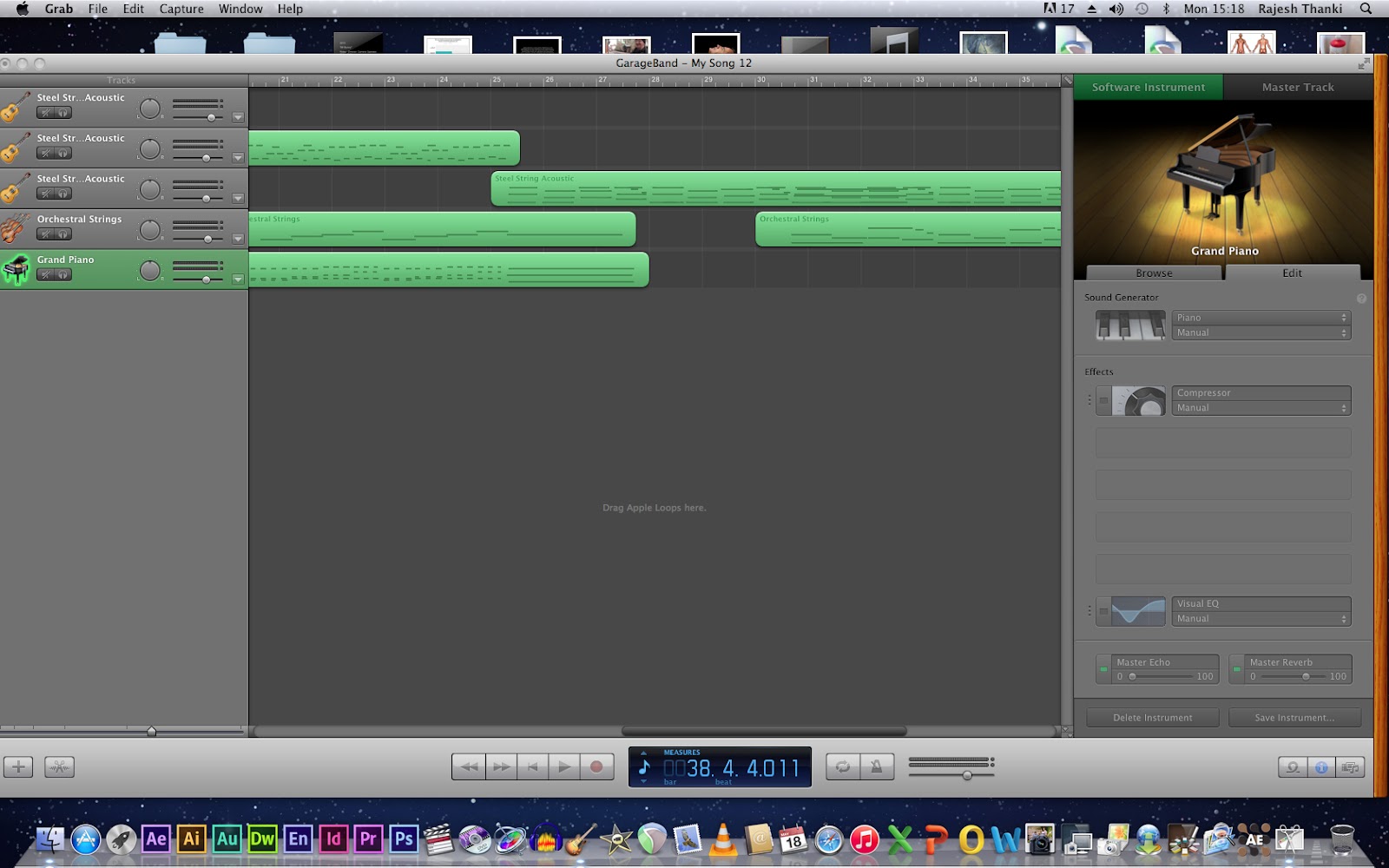Click the help question mark beside Sound Generator
The width and height of the screenshot is (1389, 868).
pos(1361,299)
